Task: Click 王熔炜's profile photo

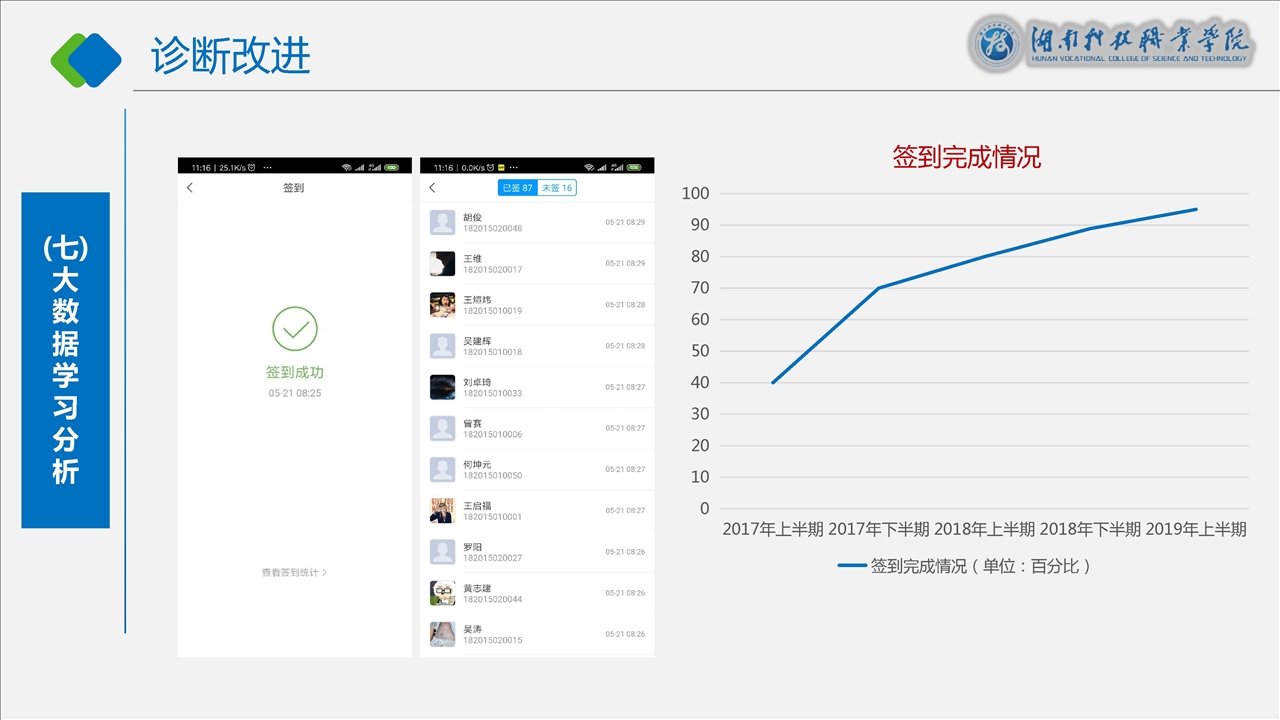Action: (x=442, y=305)
